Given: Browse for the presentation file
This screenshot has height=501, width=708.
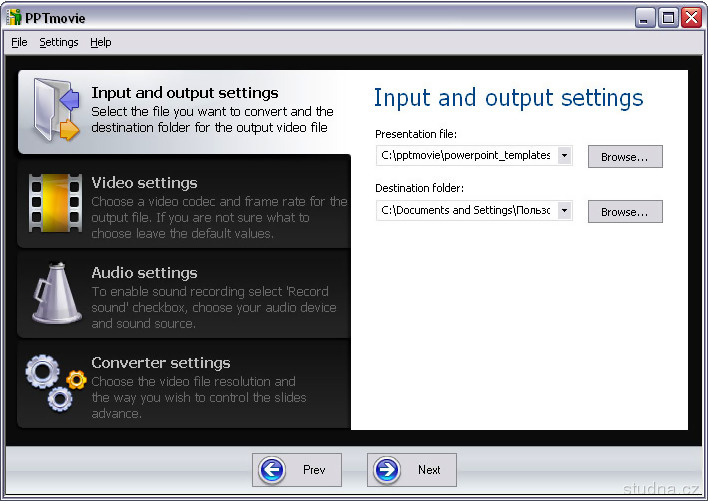Looking at the screenshot, I should pos(625,156).
